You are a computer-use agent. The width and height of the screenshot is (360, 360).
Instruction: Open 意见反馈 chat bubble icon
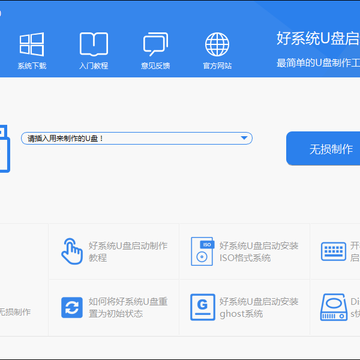155,44
